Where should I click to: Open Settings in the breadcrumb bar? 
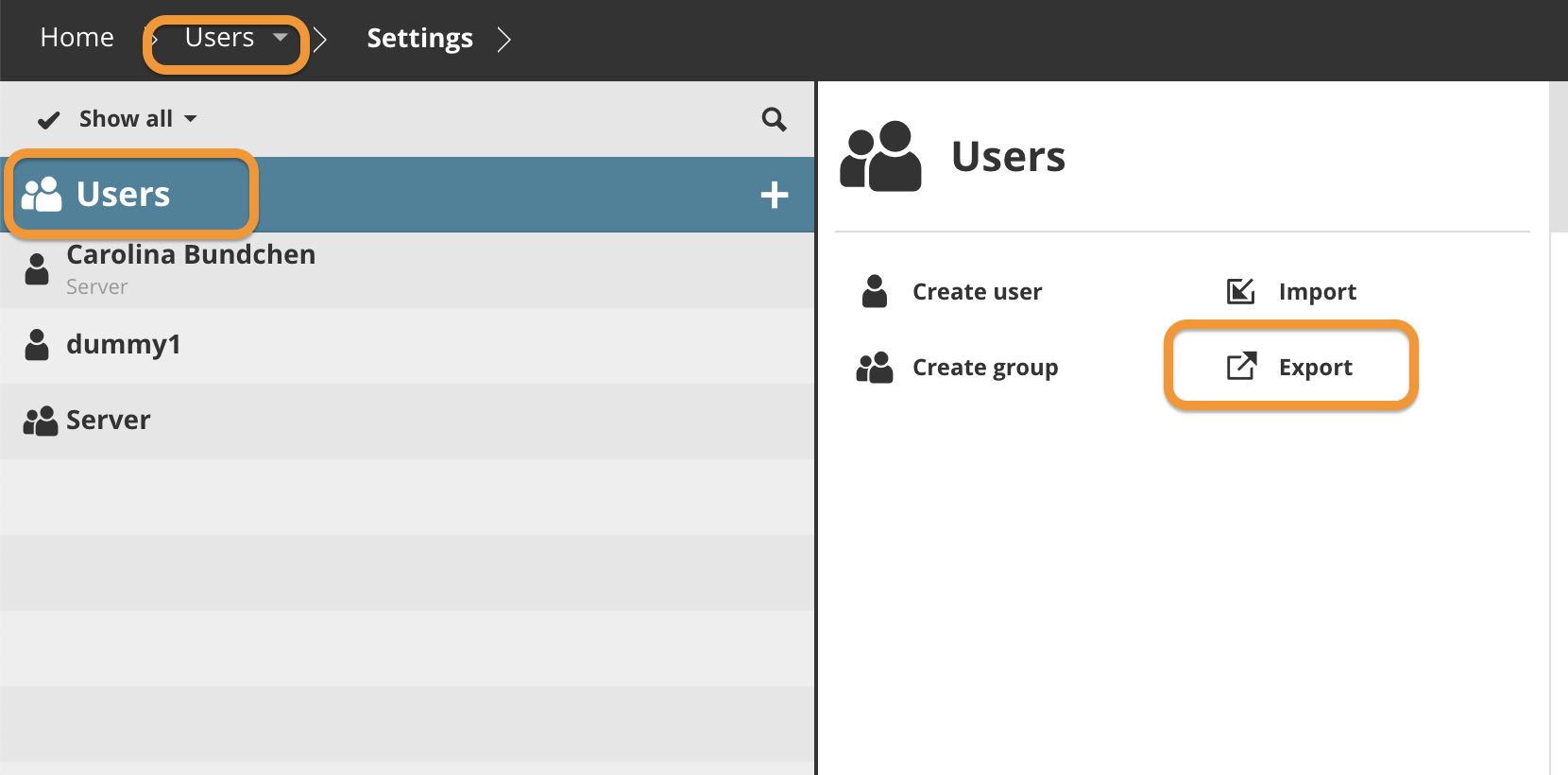419,39
